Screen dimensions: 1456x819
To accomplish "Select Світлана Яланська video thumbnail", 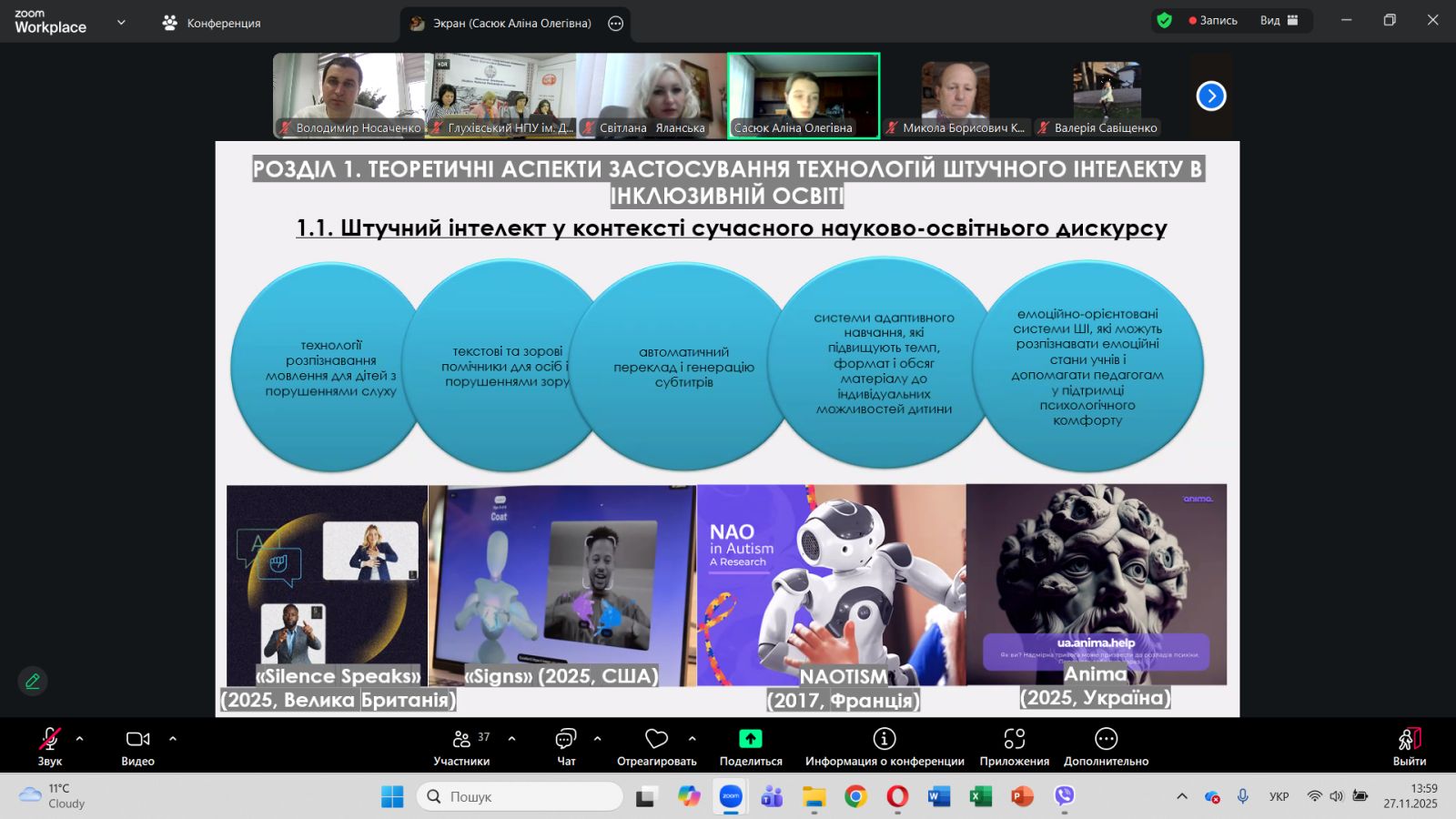I will (x=652, y=95).
